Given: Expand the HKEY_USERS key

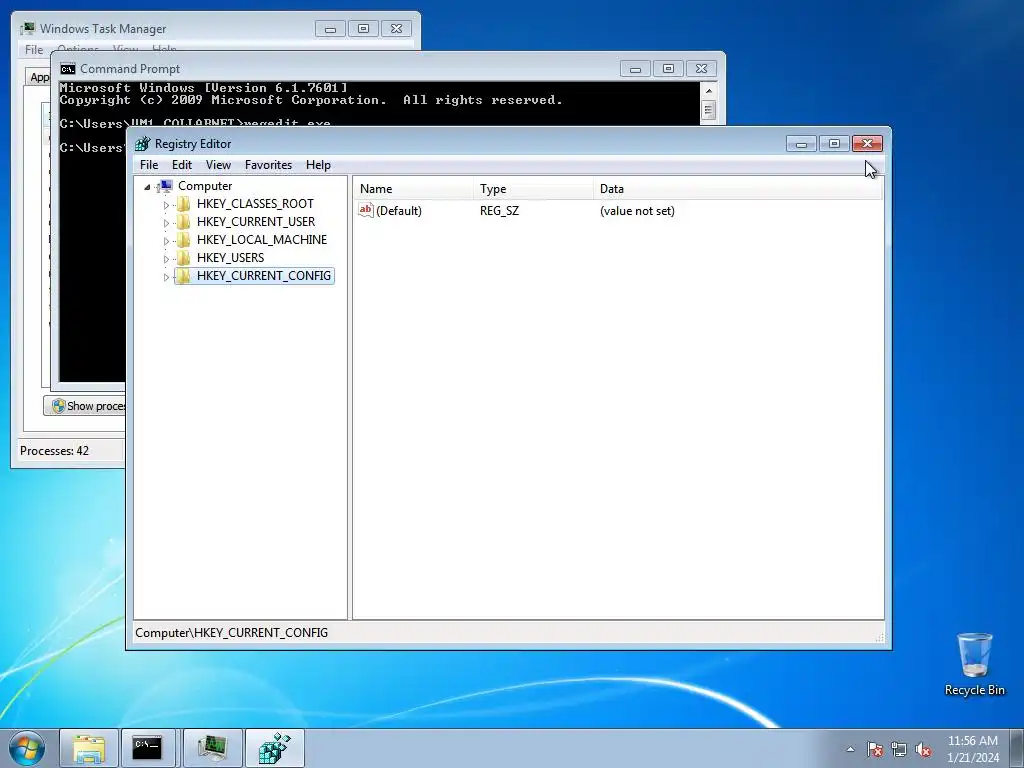Looking at the screenshot, I should pyautogui.click(x=166, y=259).
